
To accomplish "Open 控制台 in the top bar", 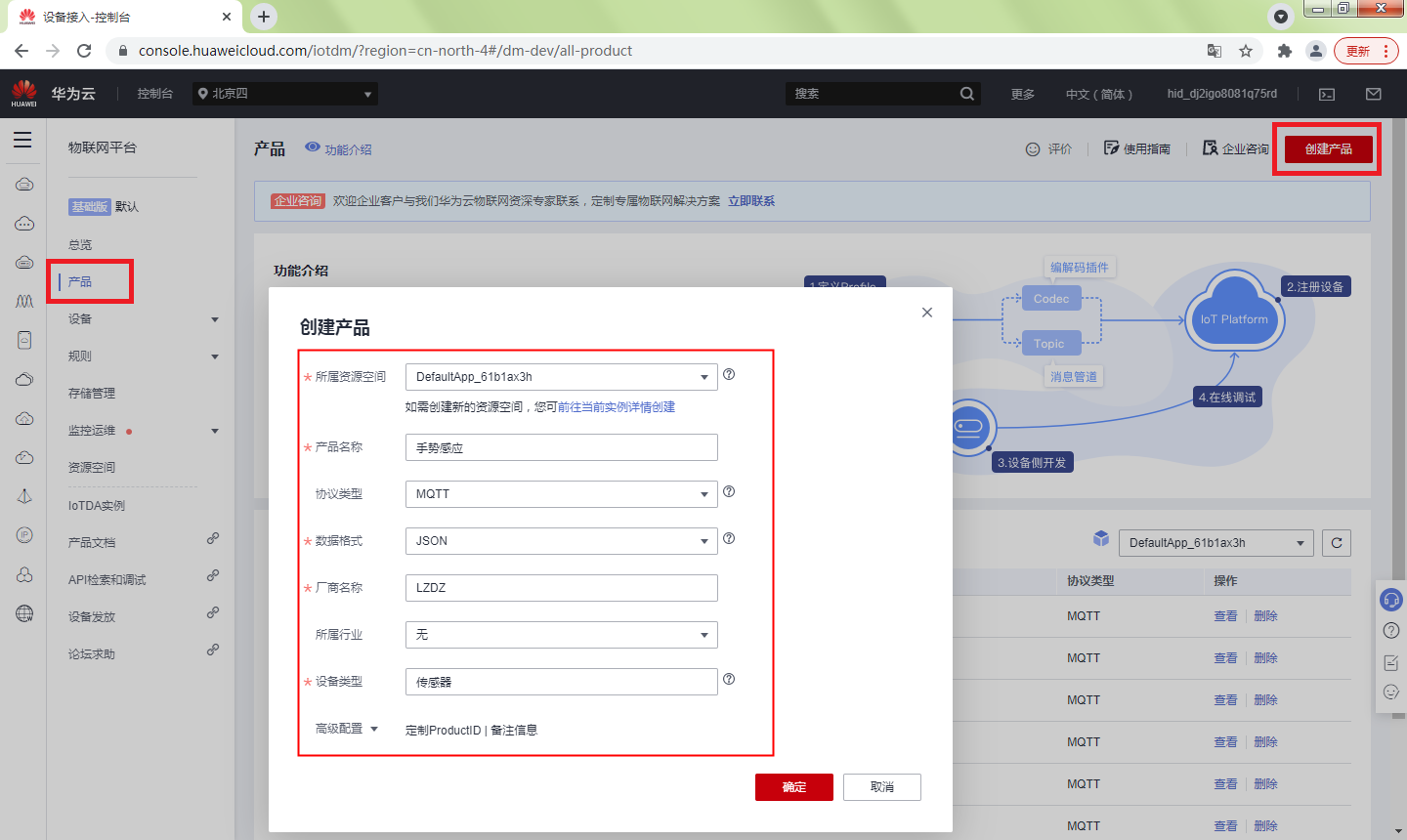I will 155,94.
